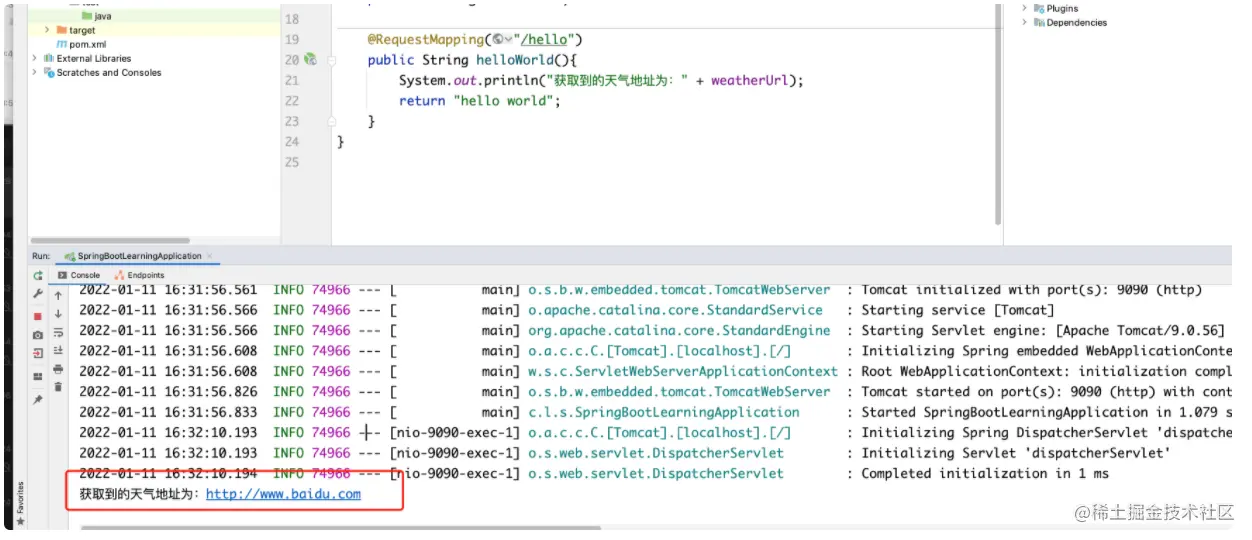Click the Spring gutter icon on line 20
Screen dimensions: 1252x540
310,60
